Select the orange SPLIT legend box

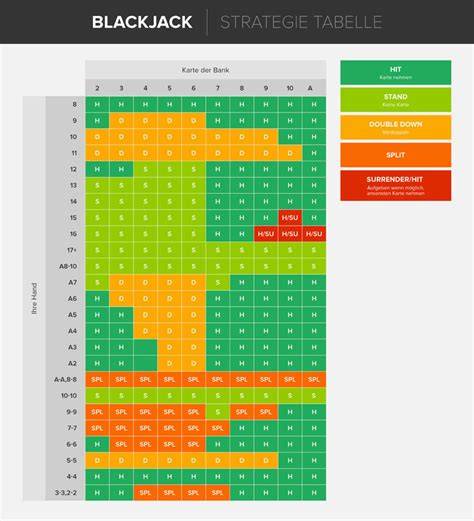tap(396, 155)
